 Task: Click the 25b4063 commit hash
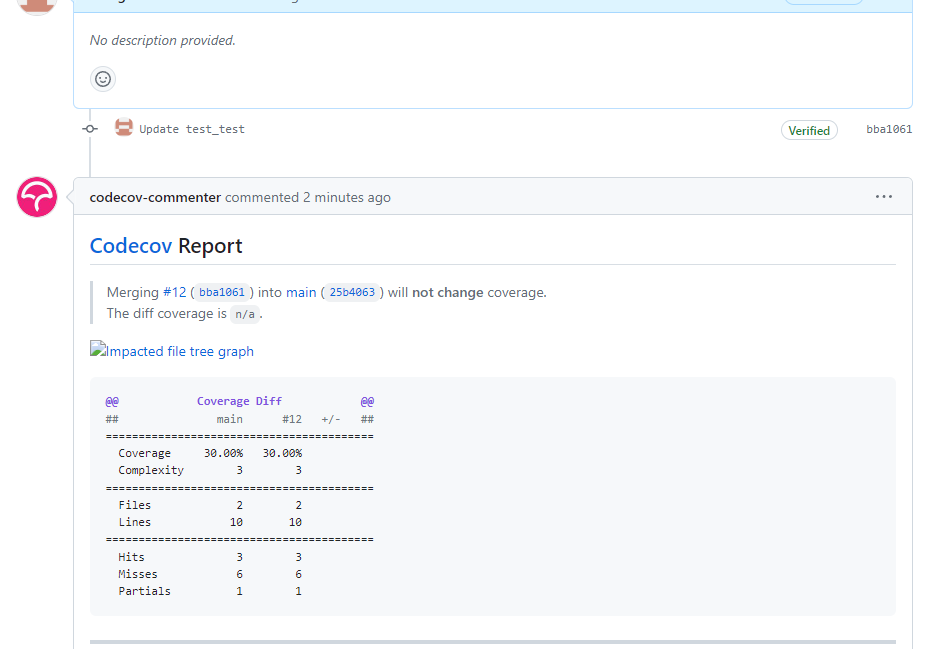pyautogui.click(x=352, y=292)
